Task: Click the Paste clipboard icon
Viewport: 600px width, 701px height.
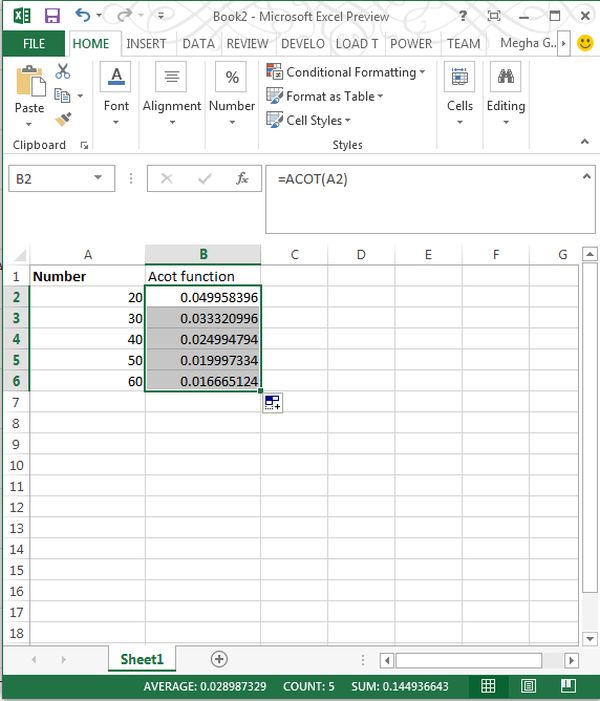Action: tap(30, 81)
